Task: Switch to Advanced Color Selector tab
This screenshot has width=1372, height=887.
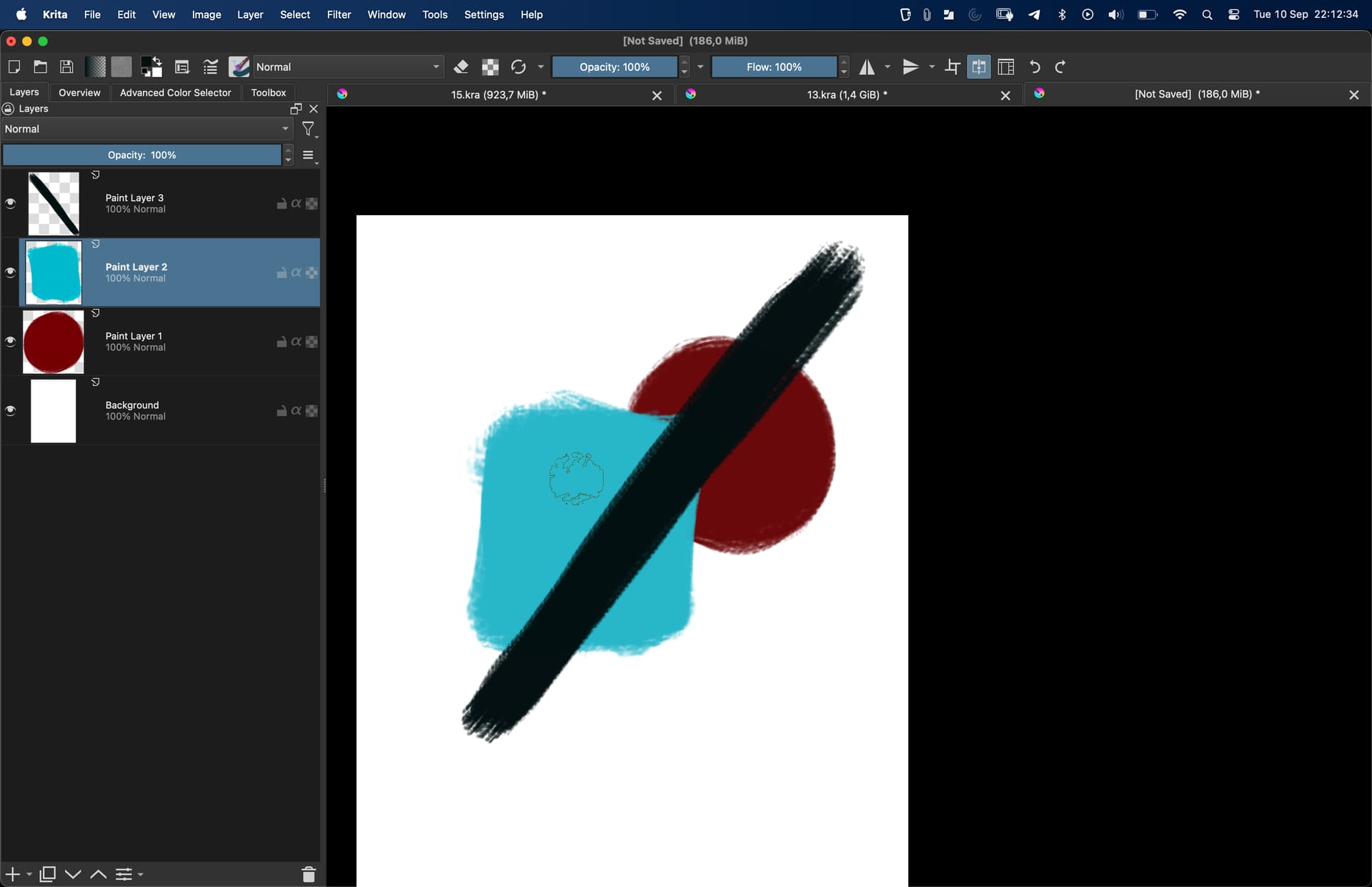Action: click(175, 93)
